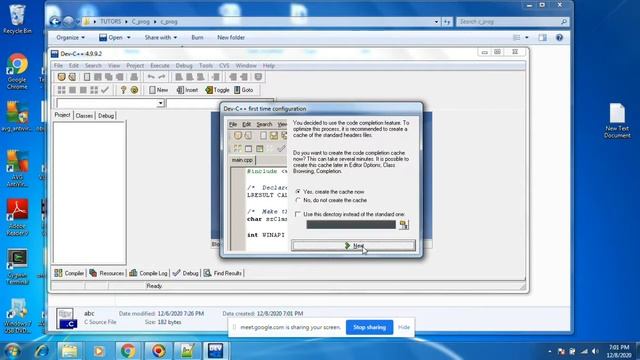The height and width of the screenshot is (360, 640).
Task: Click the TUTORS breadcrumb in the address bar
Action: (x=111, y=22)
